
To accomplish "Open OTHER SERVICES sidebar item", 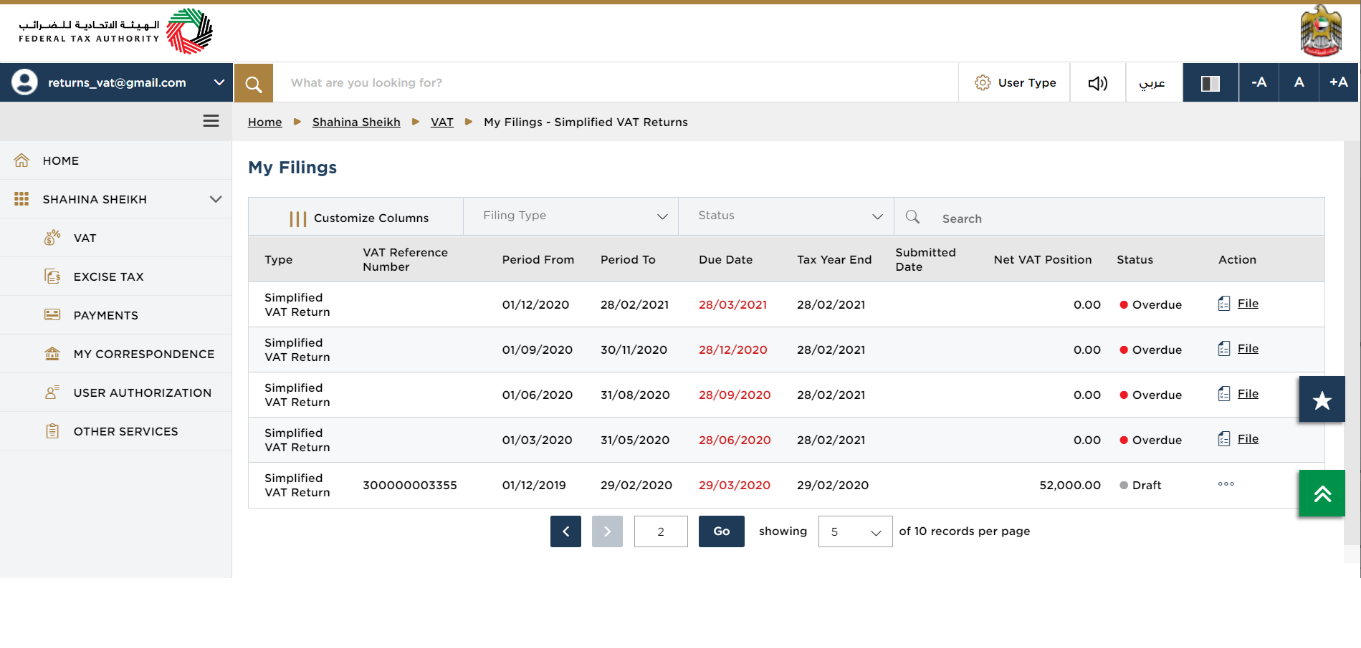I will point(116,431).
